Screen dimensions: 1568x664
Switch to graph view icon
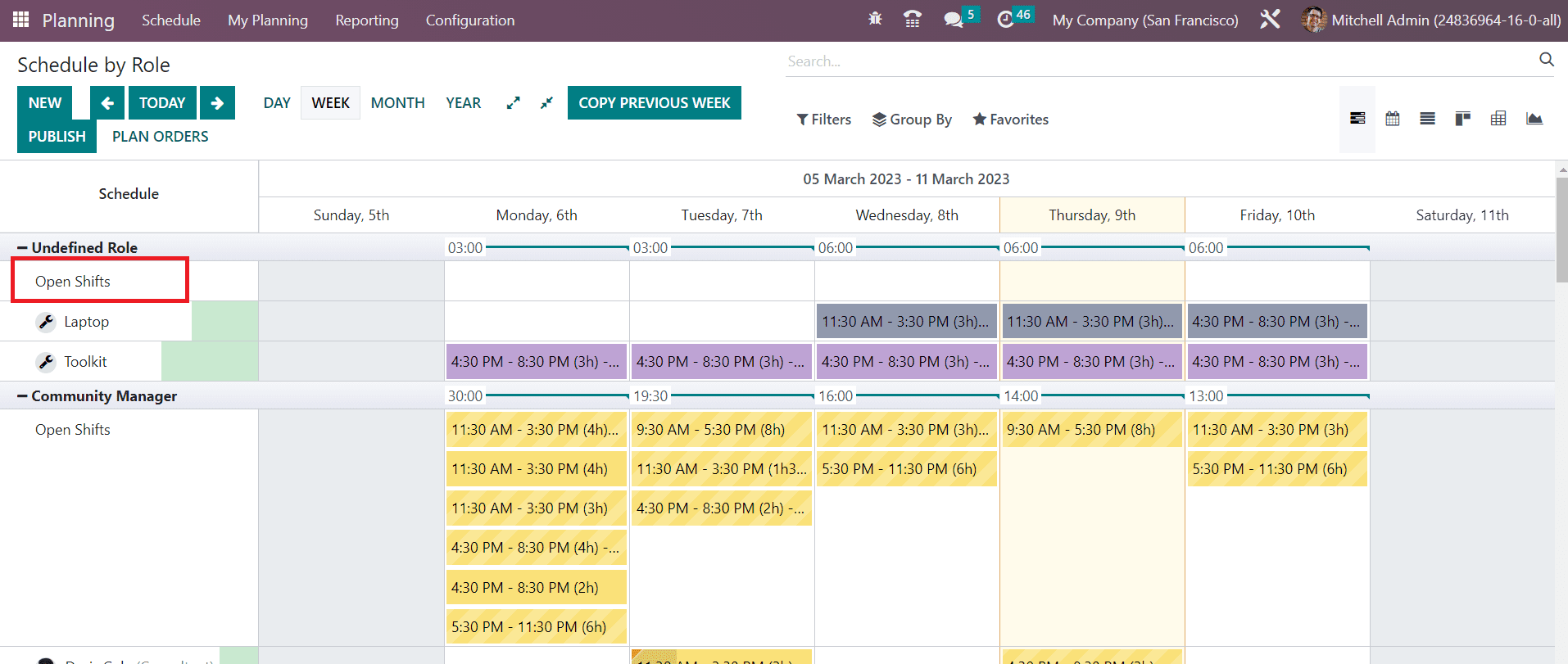[x=1534, y=119]
